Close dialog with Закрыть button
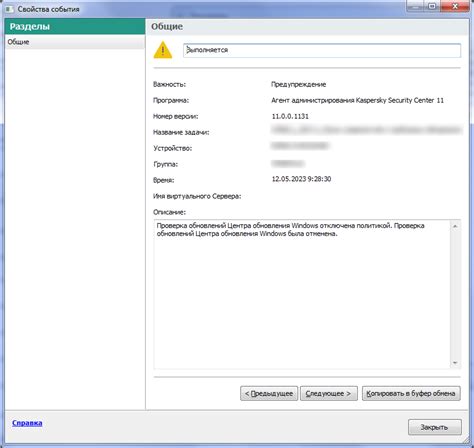Screen dimensions: 474x448 435,427
